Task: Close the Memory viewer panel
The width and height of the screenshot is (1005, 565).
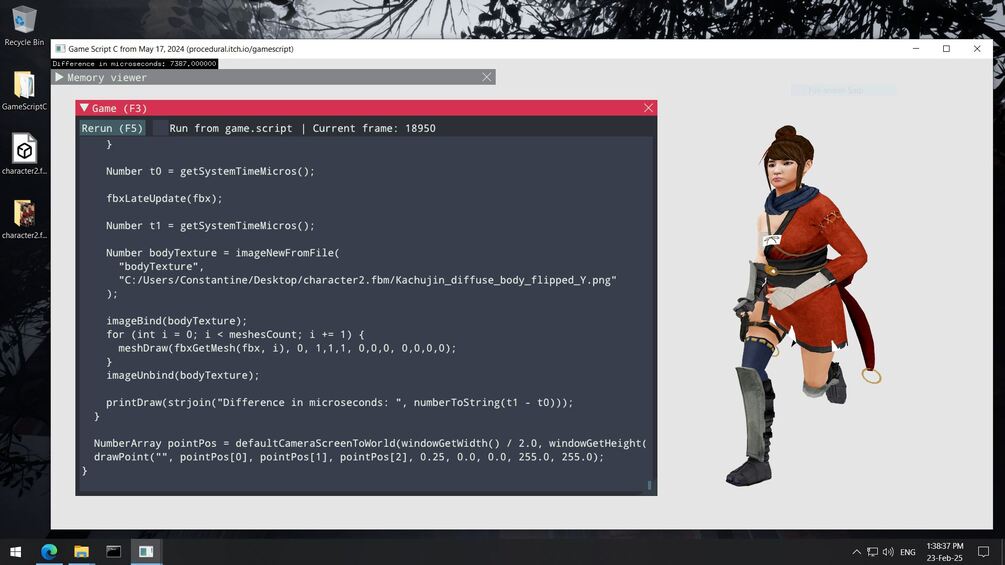Action: tap(486, 77)
